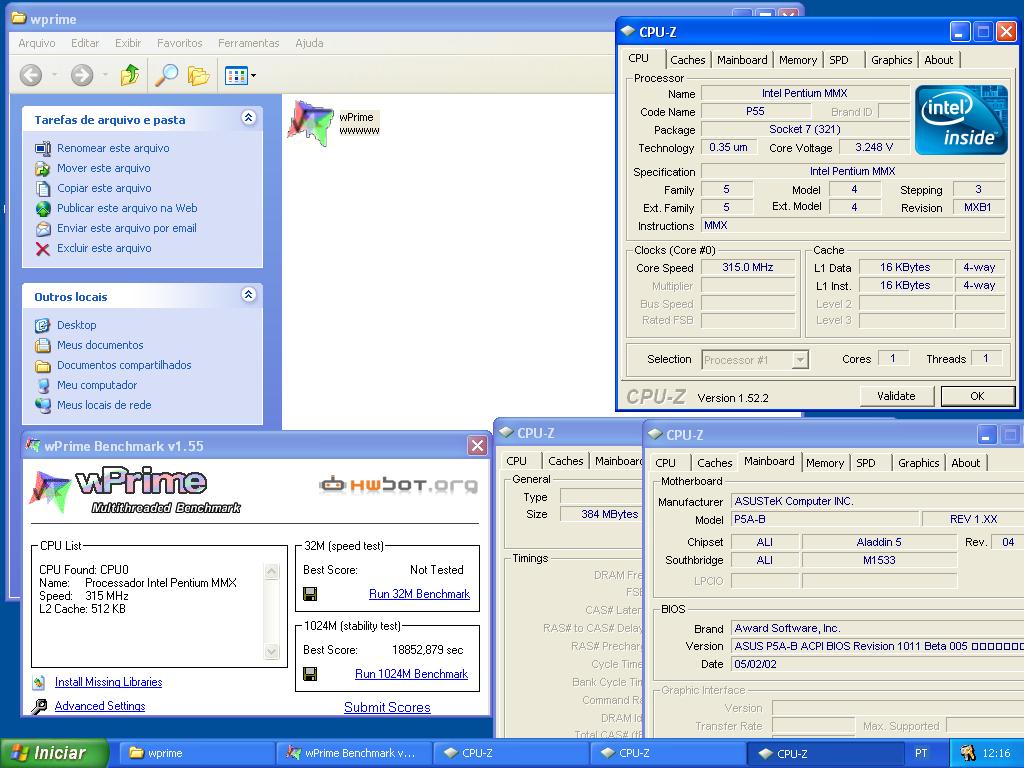Click the Meu computador icon
The image size is (1024, 768).
(x=43, y=385)
